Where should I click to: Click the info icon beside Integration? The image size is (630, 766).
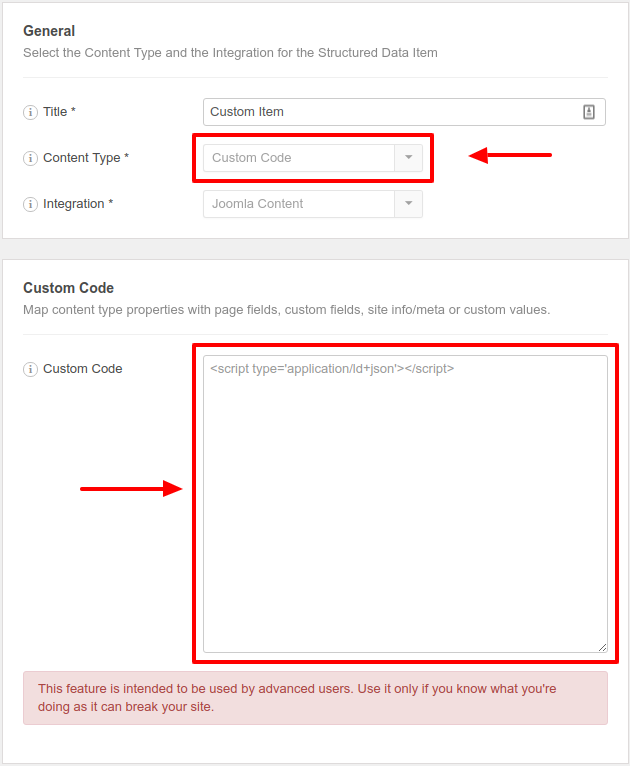coord(30,204)
